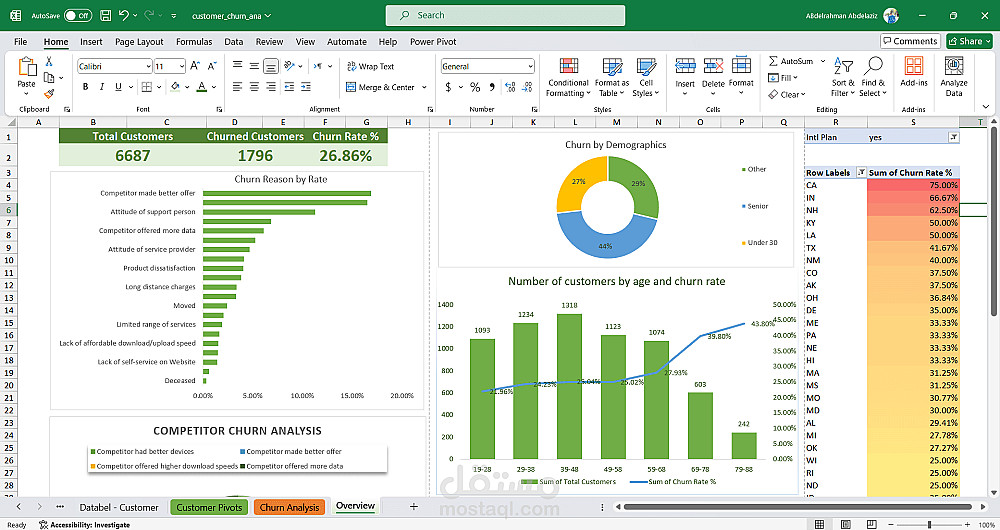Click the Sort & Filter icon

(x=843, y=66)
